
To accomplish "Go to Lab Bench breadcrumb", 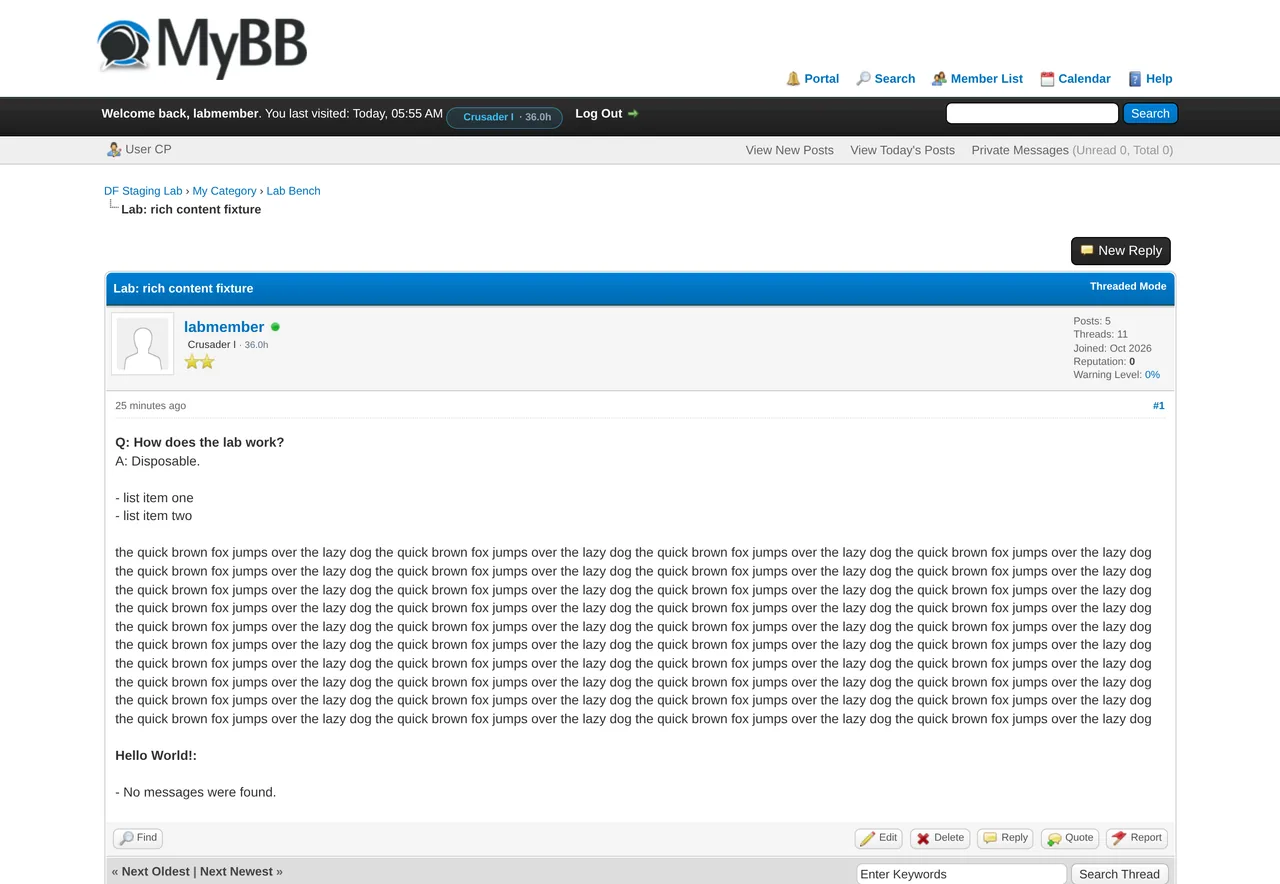I will click(293, 191).
